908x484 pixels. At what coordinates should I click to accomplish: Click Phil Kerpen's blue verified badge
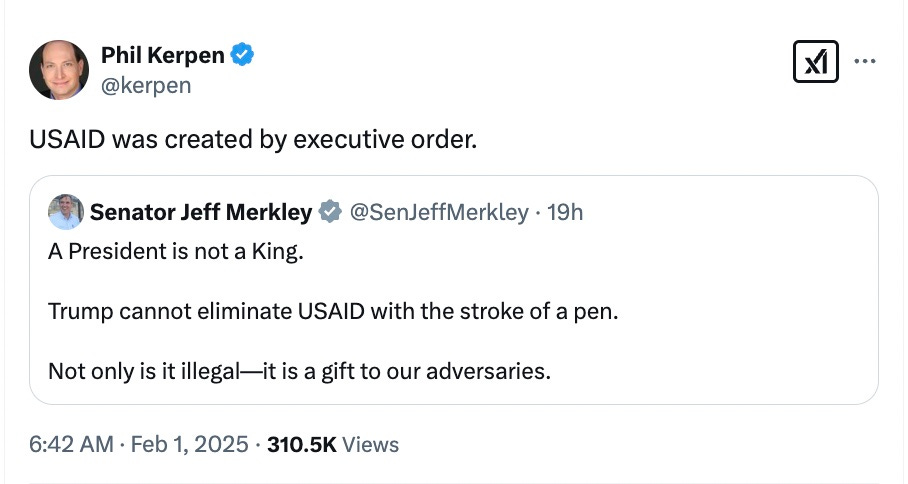pyautogui.click(x=242, y=55)
